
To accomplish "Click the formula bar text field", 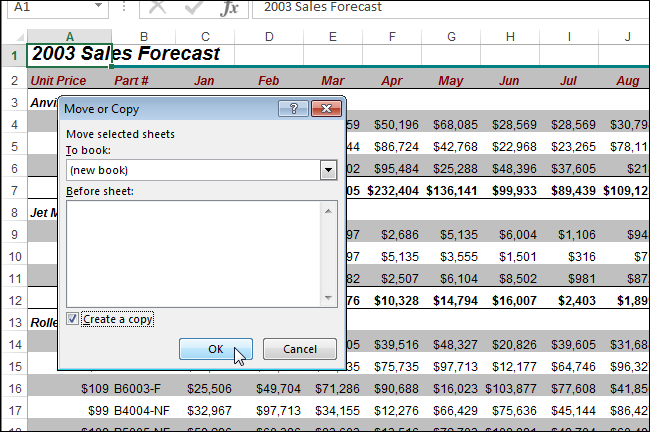I will (451, 7).
